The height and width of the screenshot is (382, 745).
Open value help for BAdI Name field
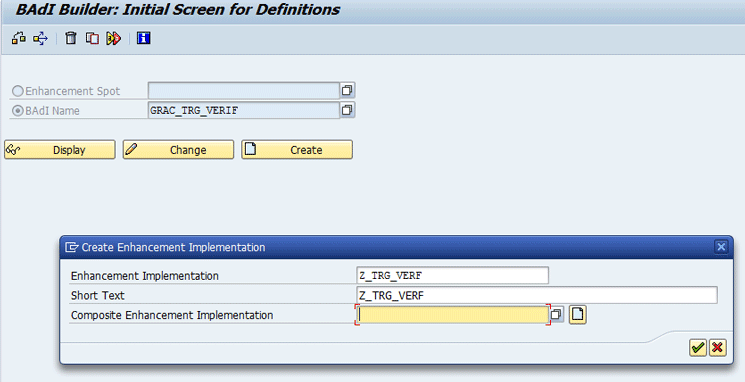click(x=347, y=110)
